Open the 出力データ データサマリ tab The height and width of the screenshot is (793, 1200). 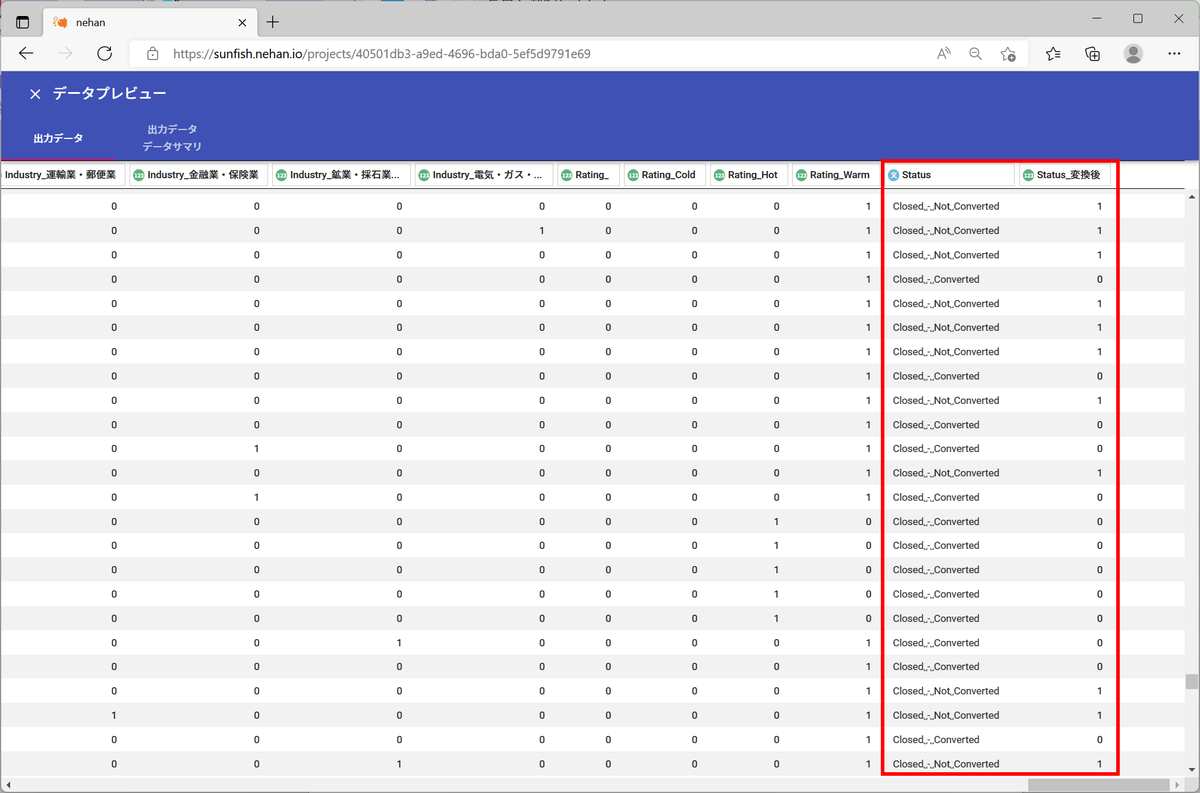click(172, 138)
